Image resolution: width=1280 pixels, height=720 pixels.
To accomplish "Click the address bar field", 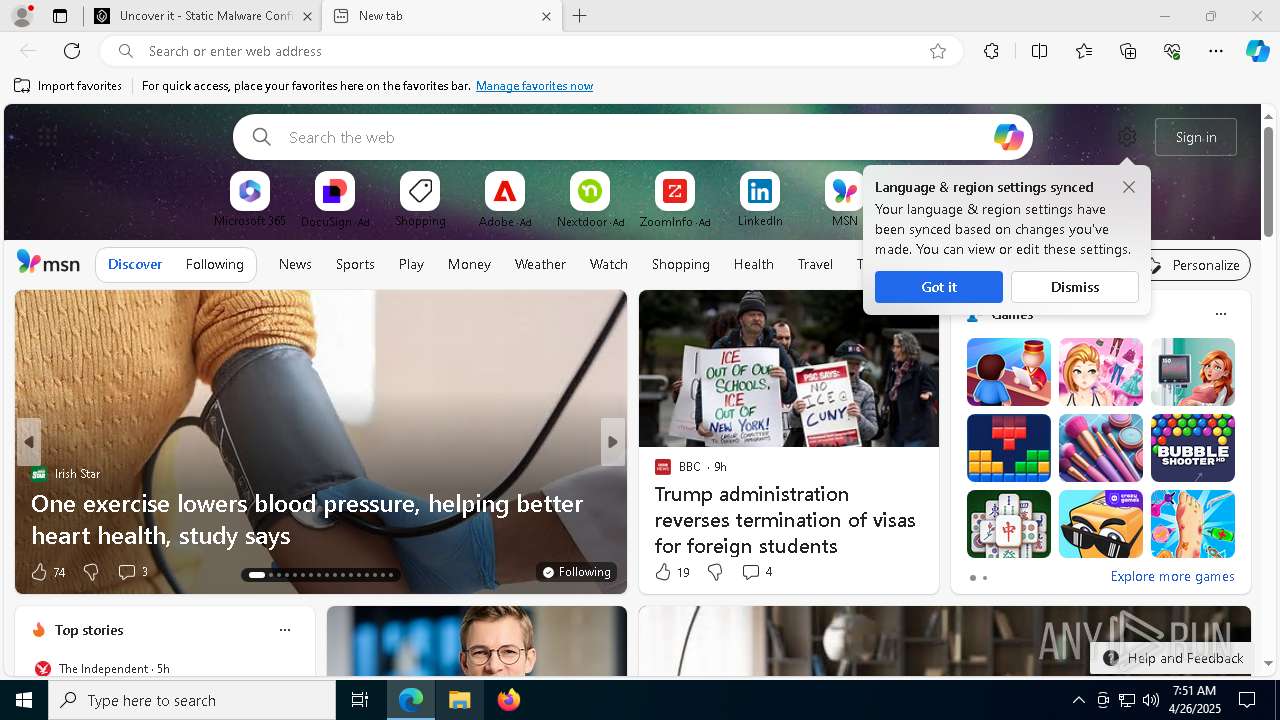I will click(530, 51).
